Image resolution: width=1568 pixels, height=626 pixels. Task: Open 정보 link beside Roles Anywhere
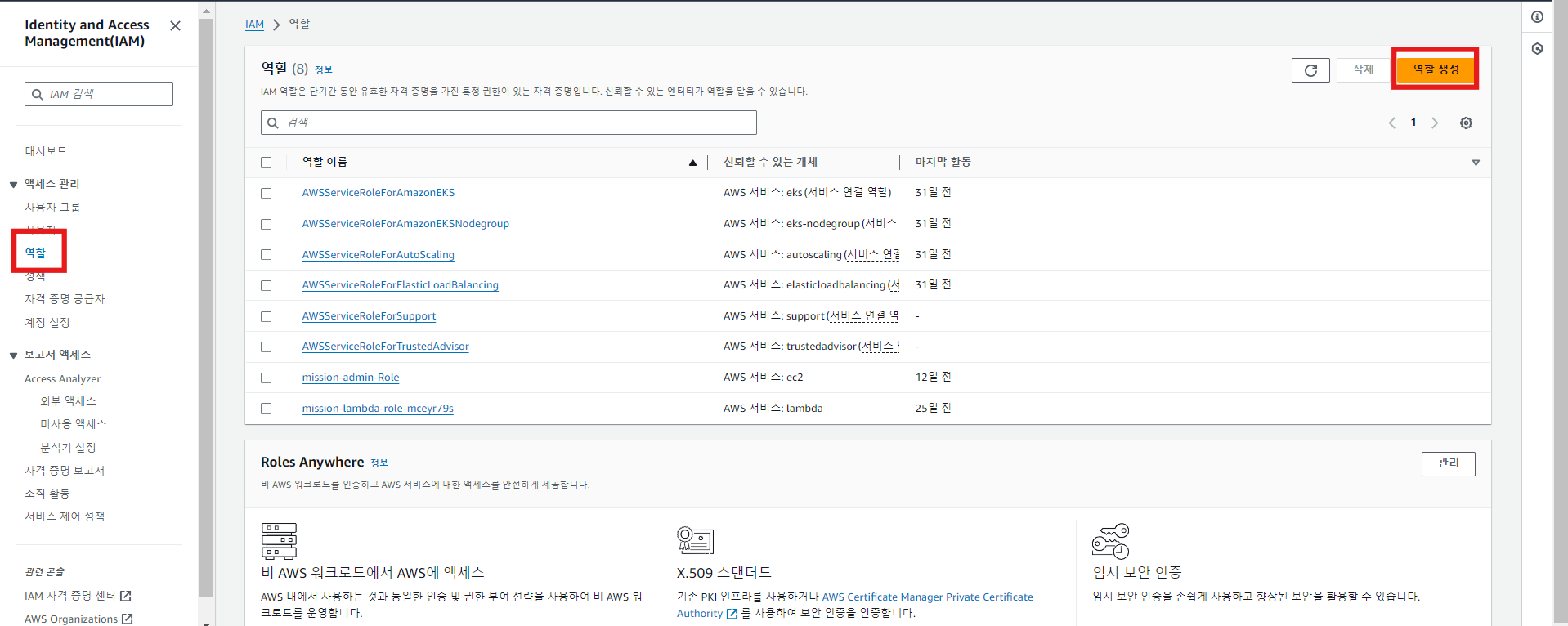click(x=379, y=463)
